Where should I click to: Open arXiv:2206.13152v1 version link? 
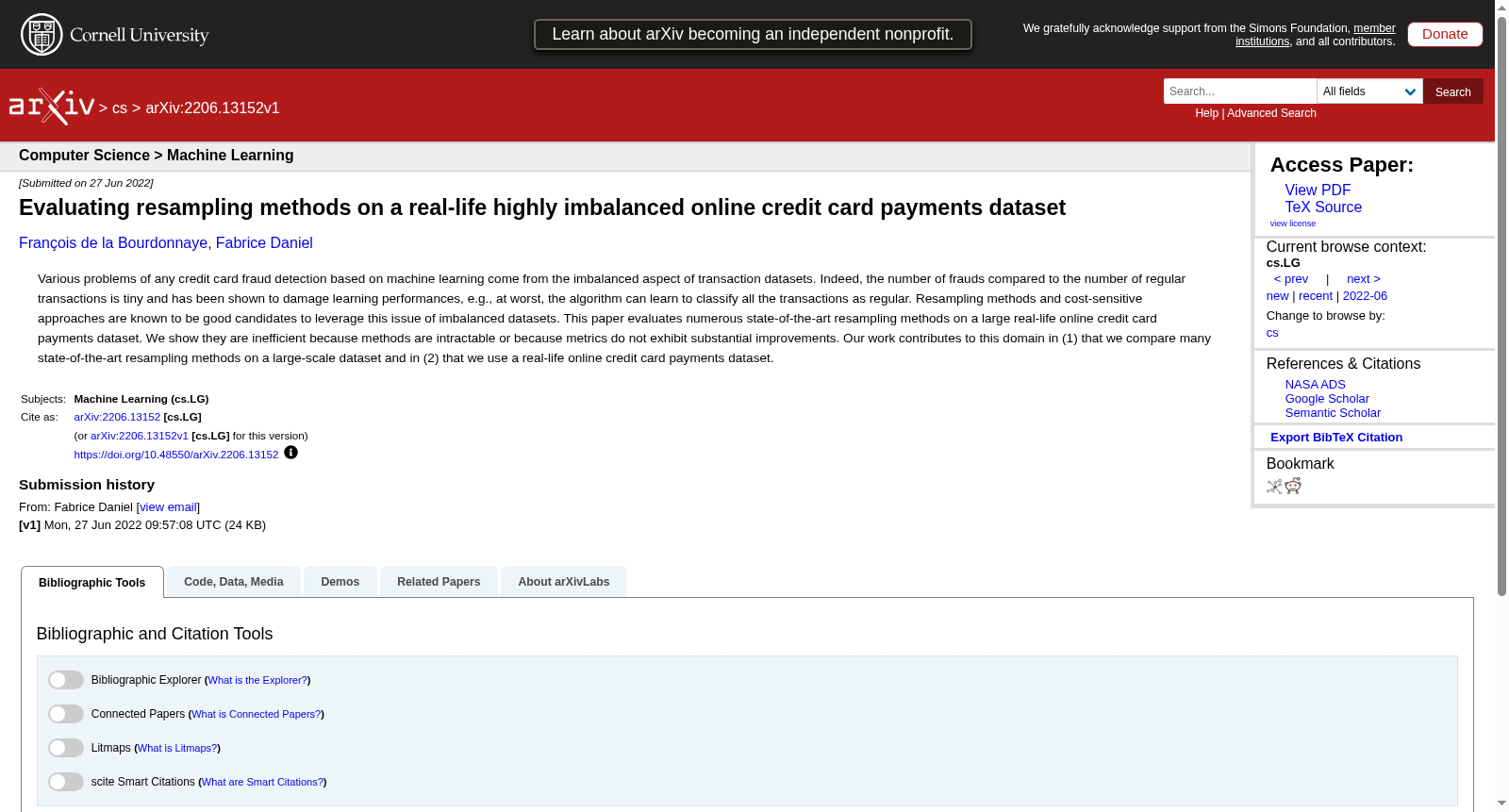[x=140, y=436]
